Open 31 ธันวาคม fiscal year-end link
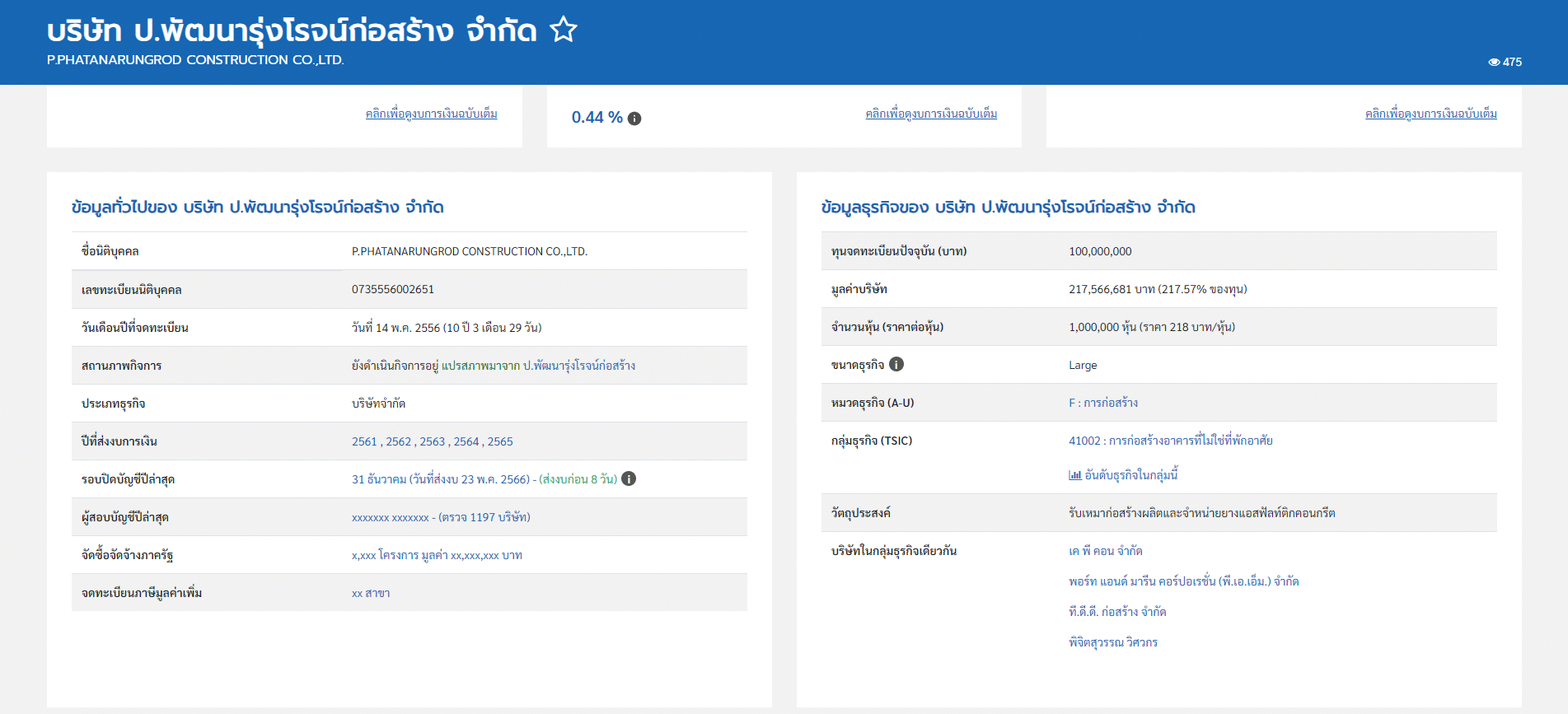Viewport: 1568px width, 714px height. pyautogui.click(x=441, y=479)
